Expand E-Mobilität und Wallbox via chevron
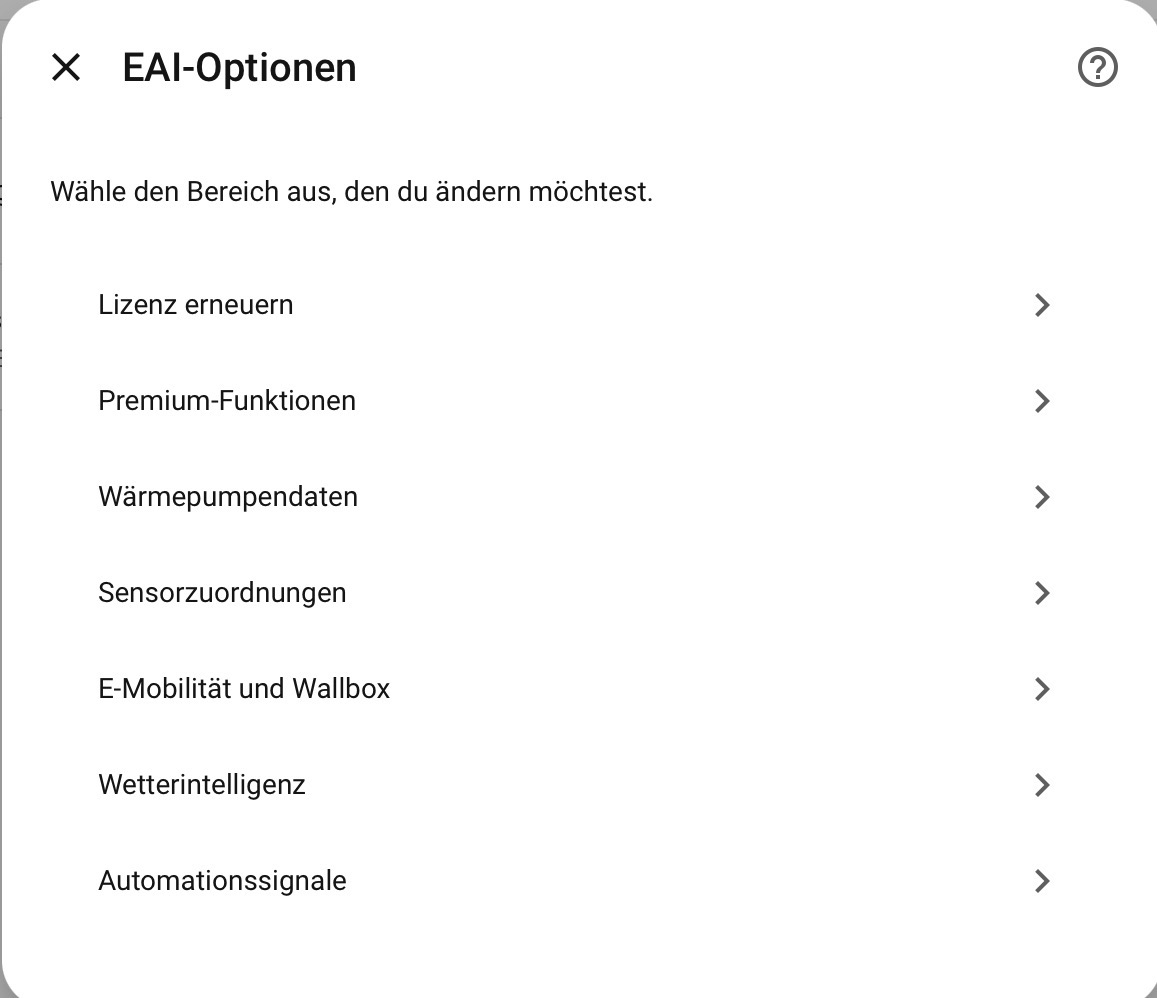1157x998 pixels. (x=1042, y=688)
